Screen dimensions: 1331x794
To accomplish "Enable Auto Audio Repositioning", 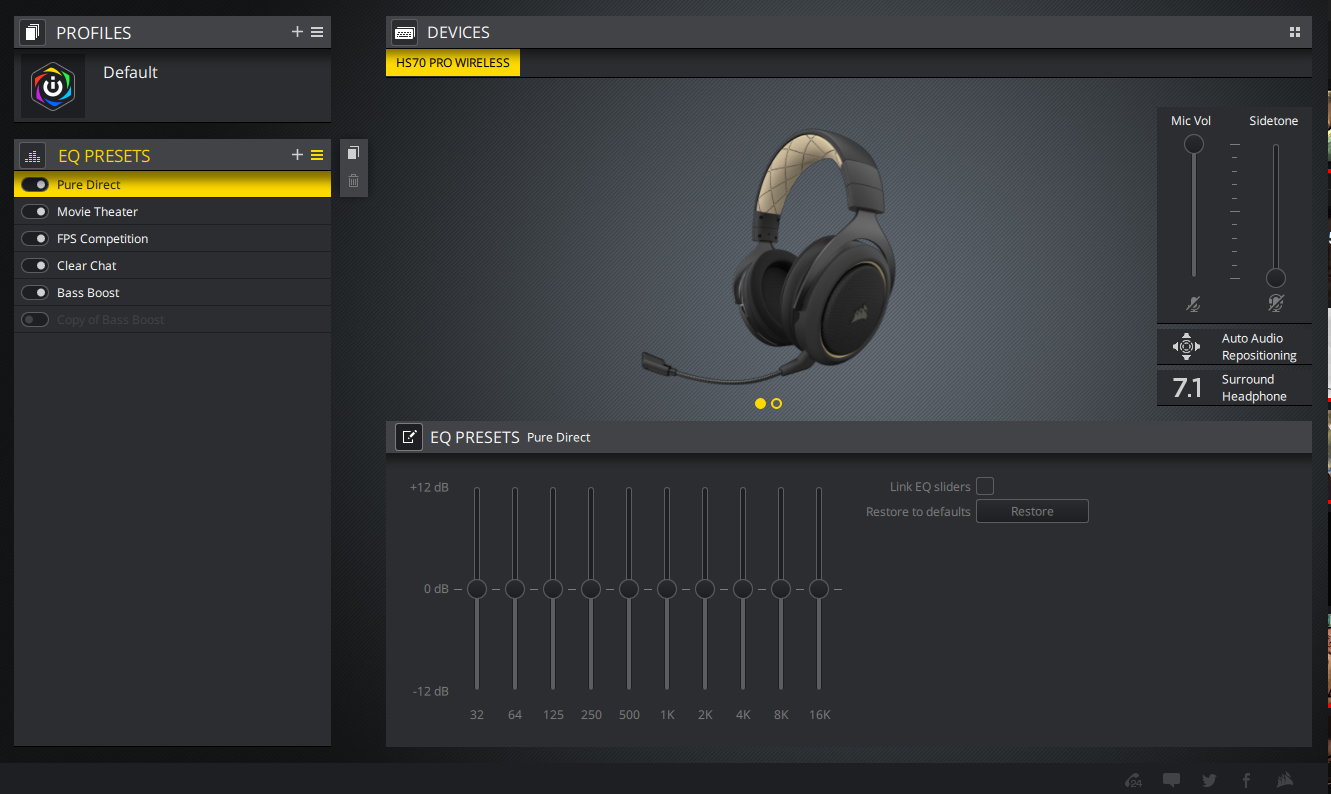I will tap(1234, 347).
